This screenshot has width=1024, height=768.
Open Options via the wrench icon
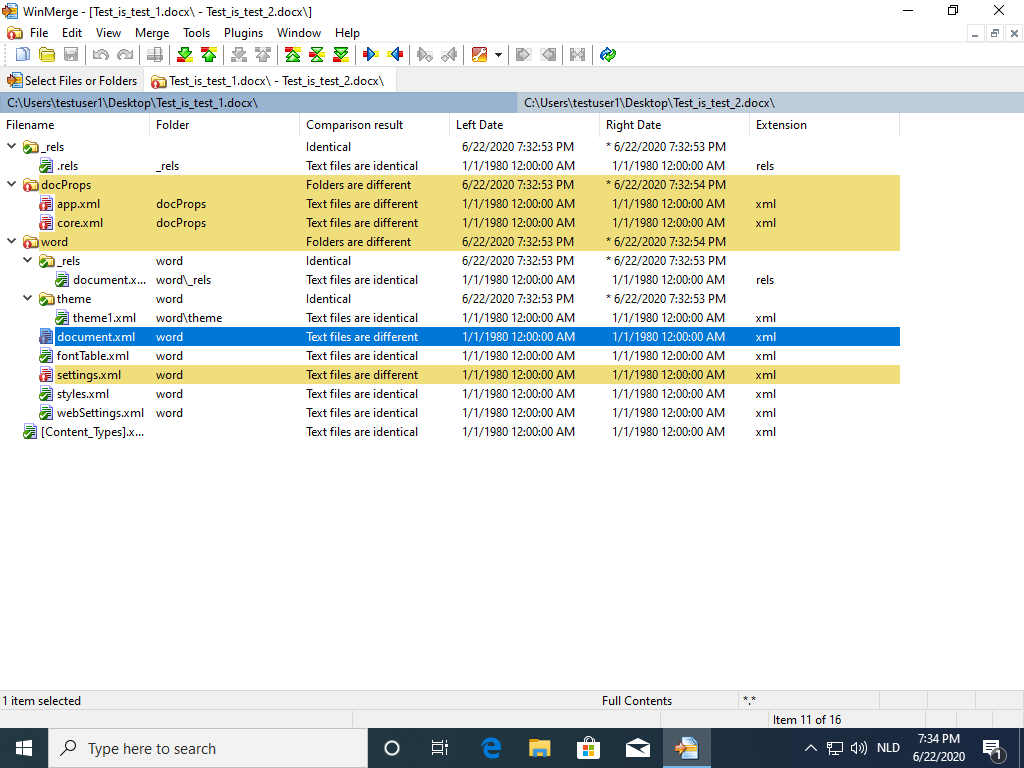point(479,55)
